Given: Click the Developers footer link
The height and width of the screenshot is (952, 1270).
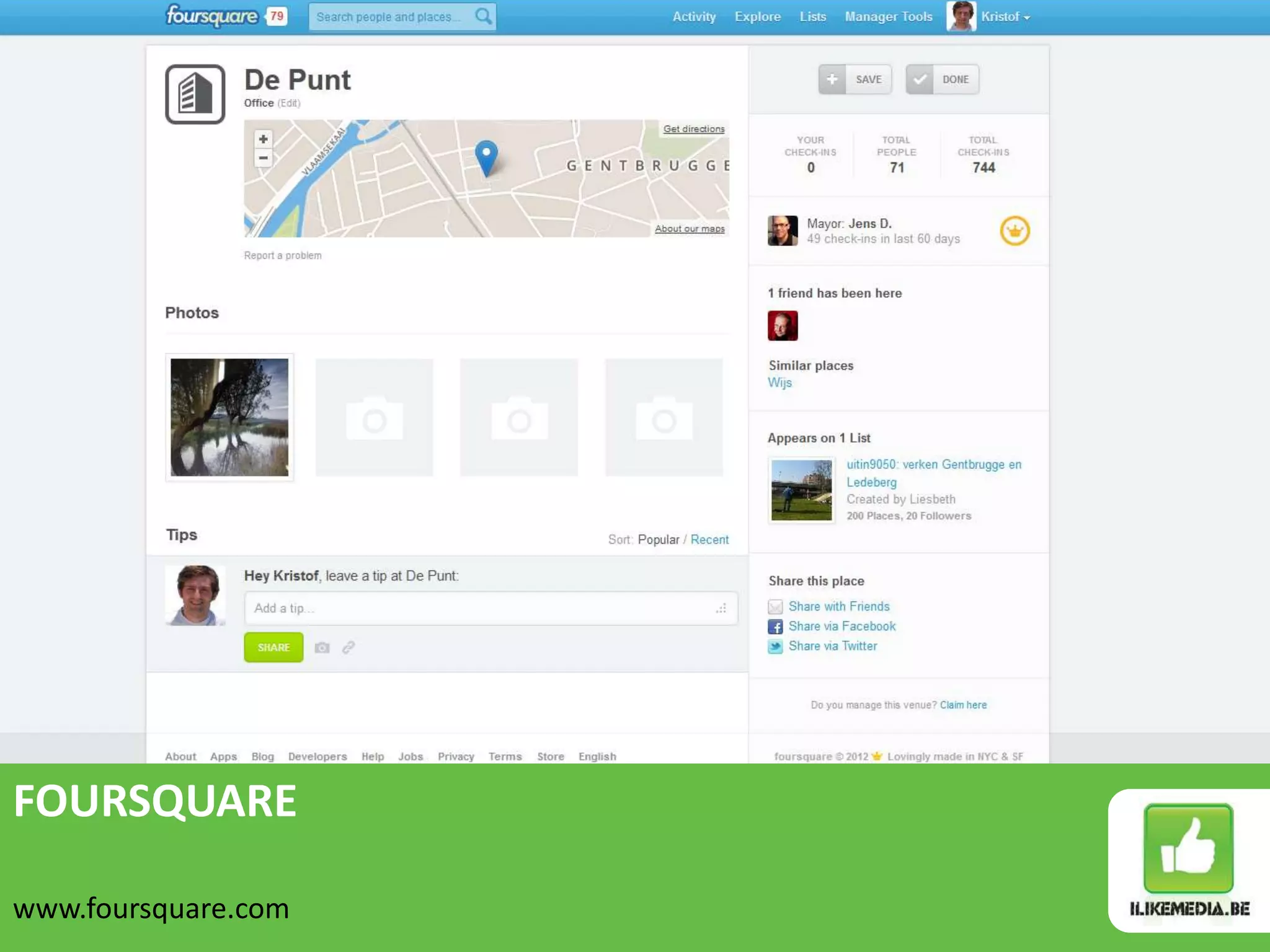Looking at the screenshot, I should tap(317, 756).
